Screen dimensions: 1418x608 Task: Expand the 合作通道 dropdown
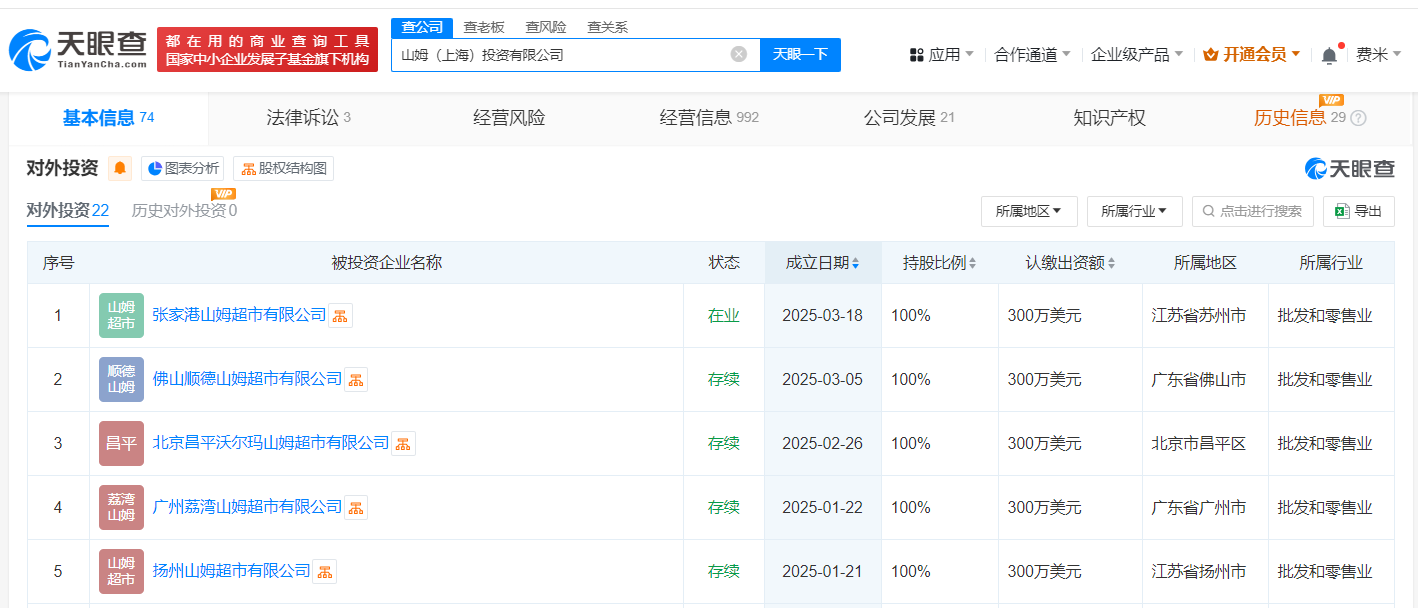[x=1033, y=55]
